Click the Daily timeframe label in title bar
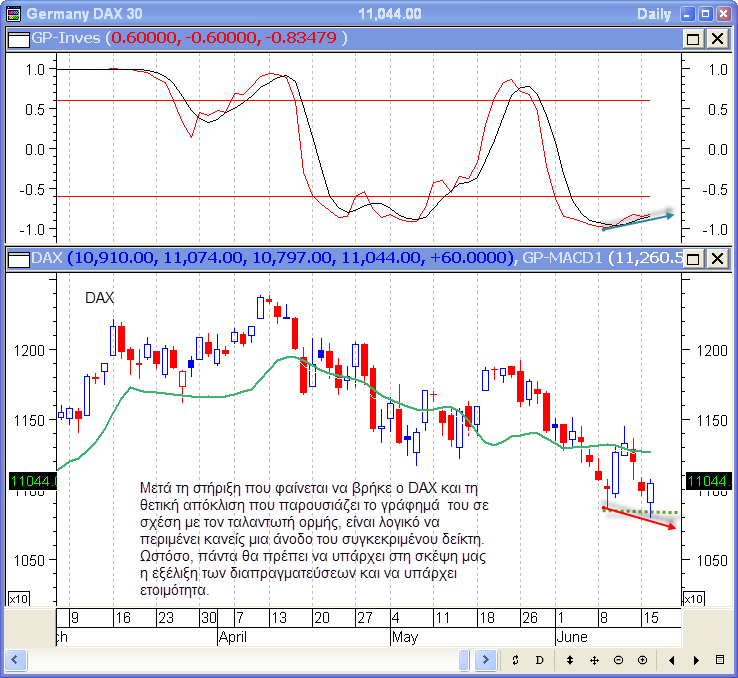This screenshot has width=738, height=678. pyautogui.click(x=654, y=14)
